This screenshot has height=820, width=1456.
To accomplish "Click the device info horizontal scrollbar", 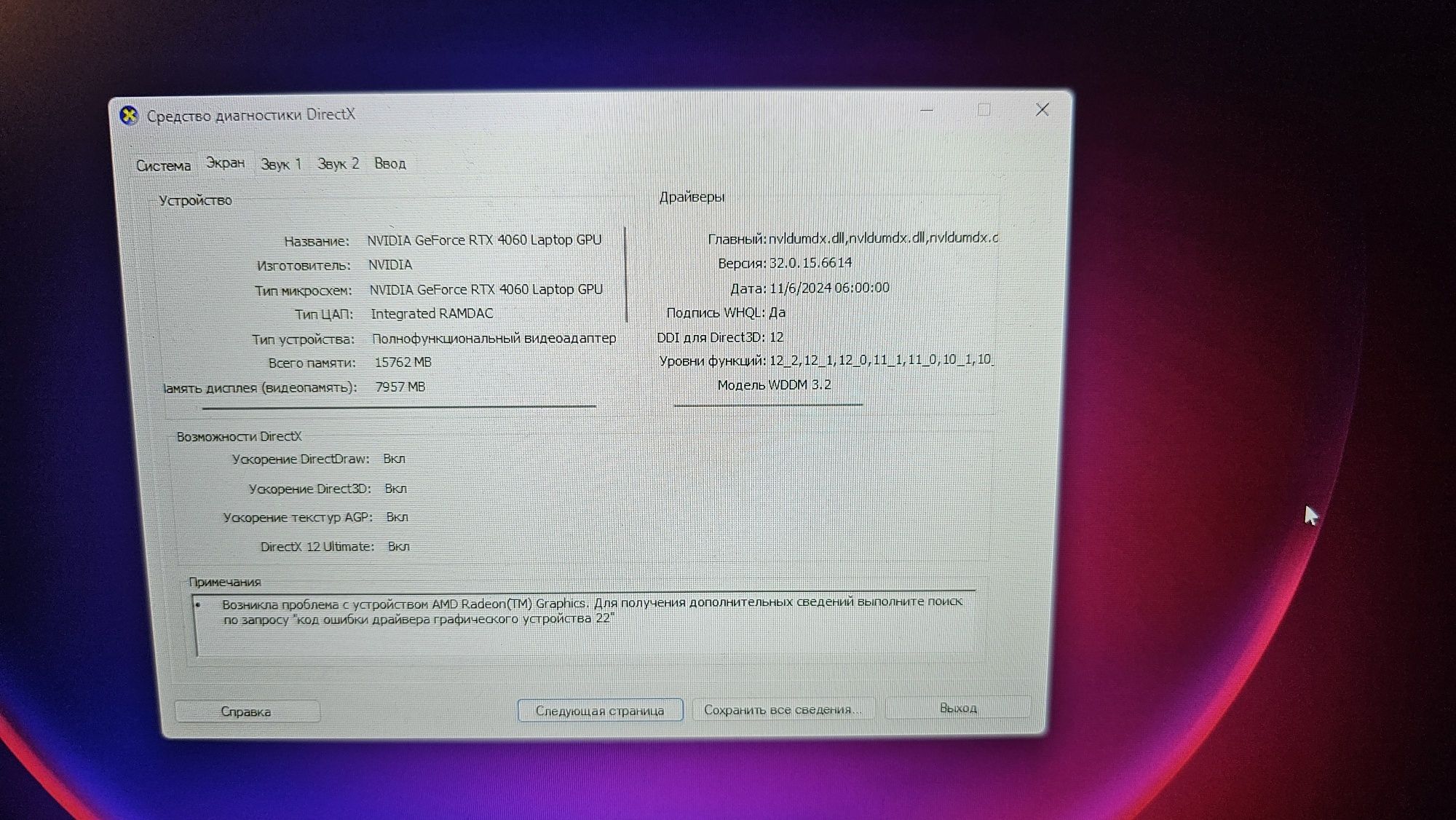I will (x=399, y=407).
